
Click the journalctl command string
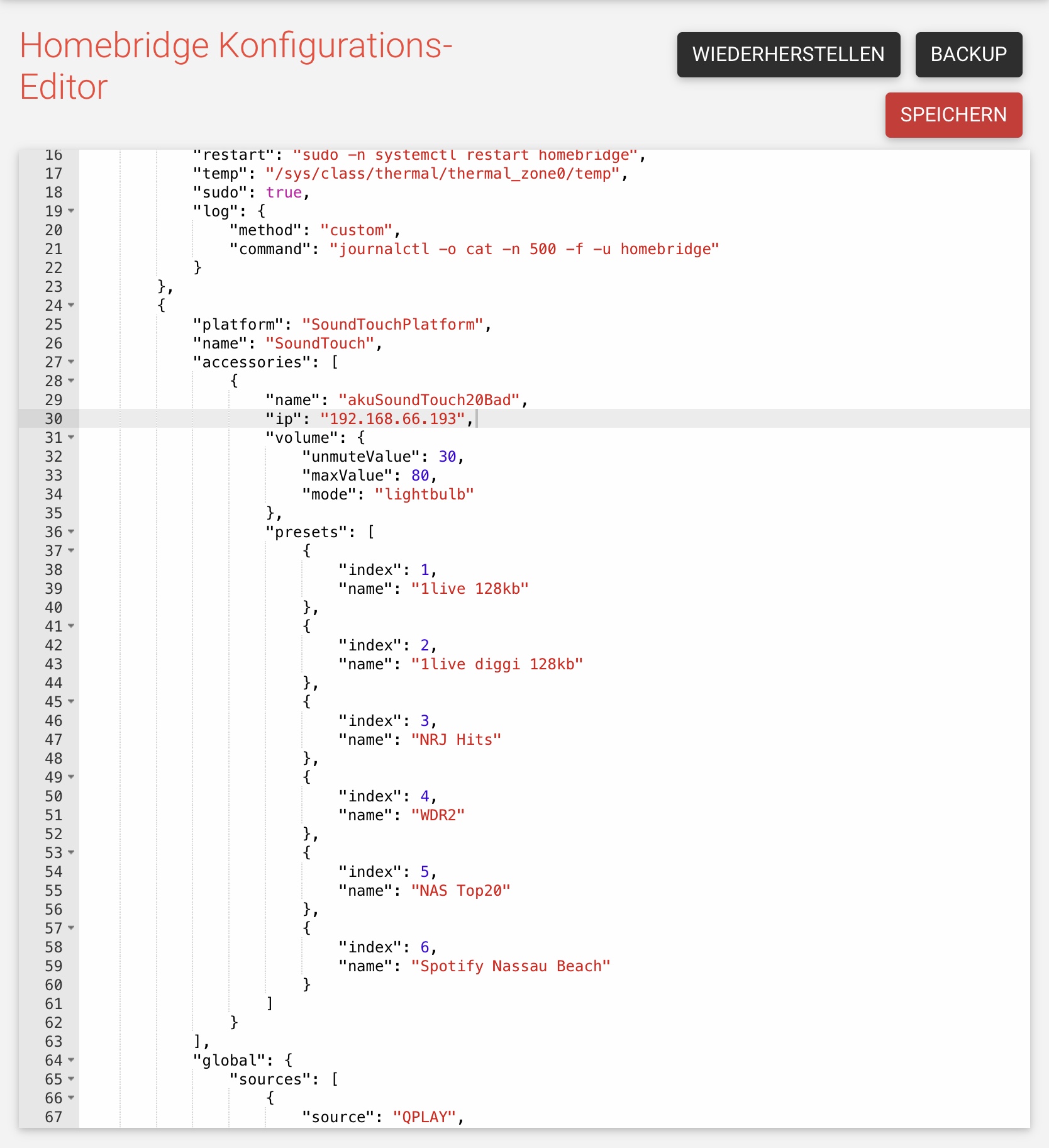pyautogui.click(x=523, y=249)
